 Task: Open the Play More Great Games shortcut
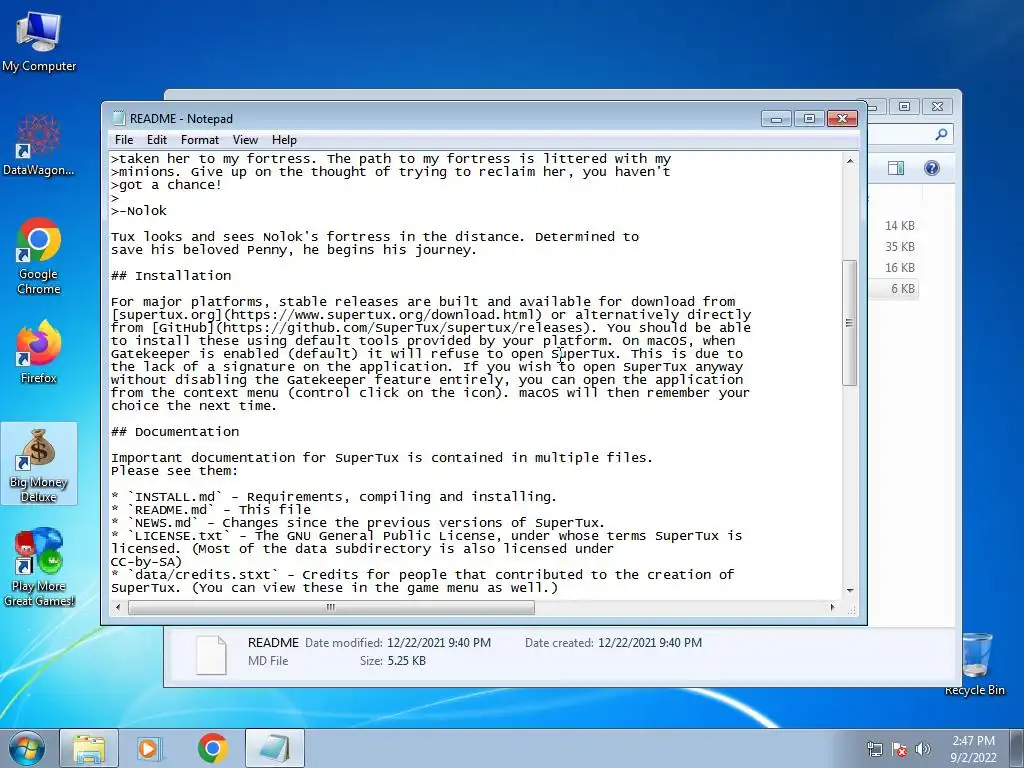point(39,567)
